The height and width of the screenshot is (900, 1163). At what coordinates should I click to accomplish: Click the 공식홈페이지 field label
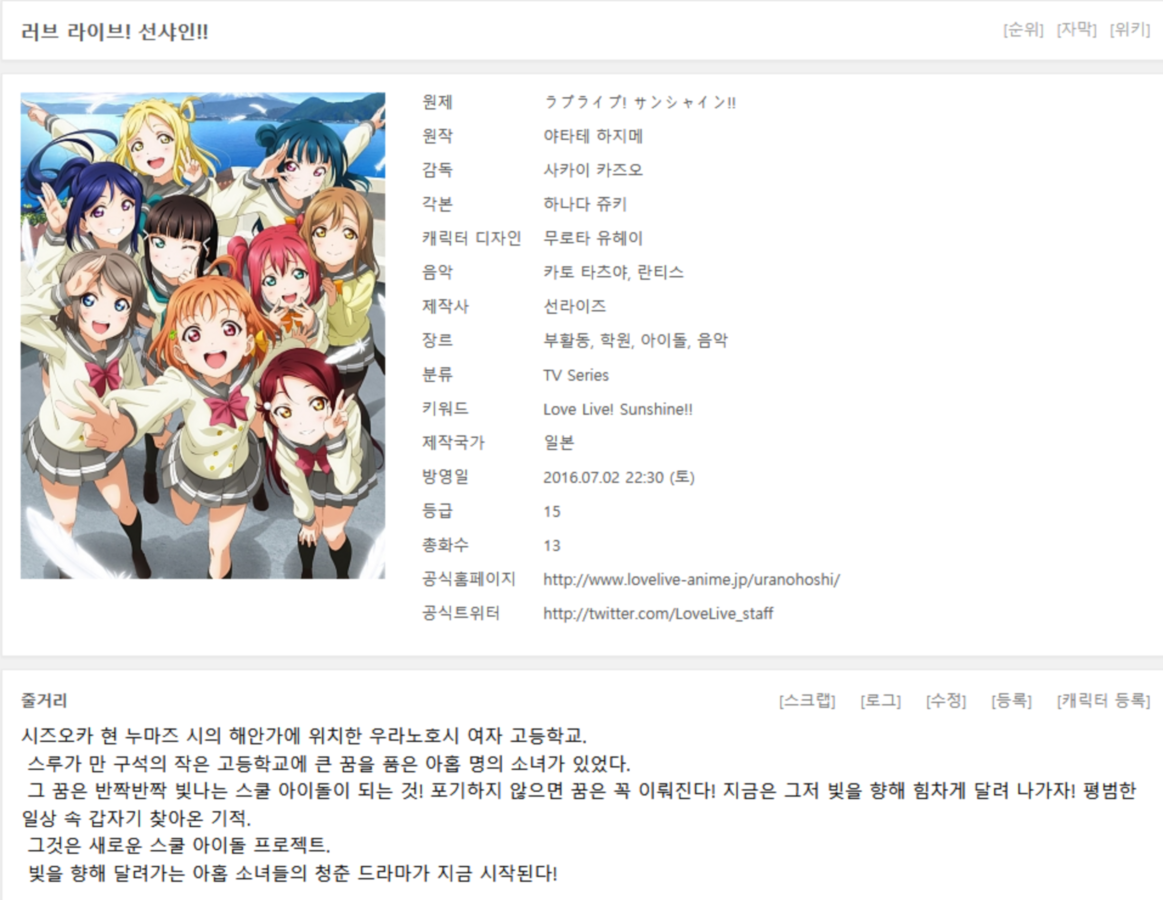tap(469, 579)
